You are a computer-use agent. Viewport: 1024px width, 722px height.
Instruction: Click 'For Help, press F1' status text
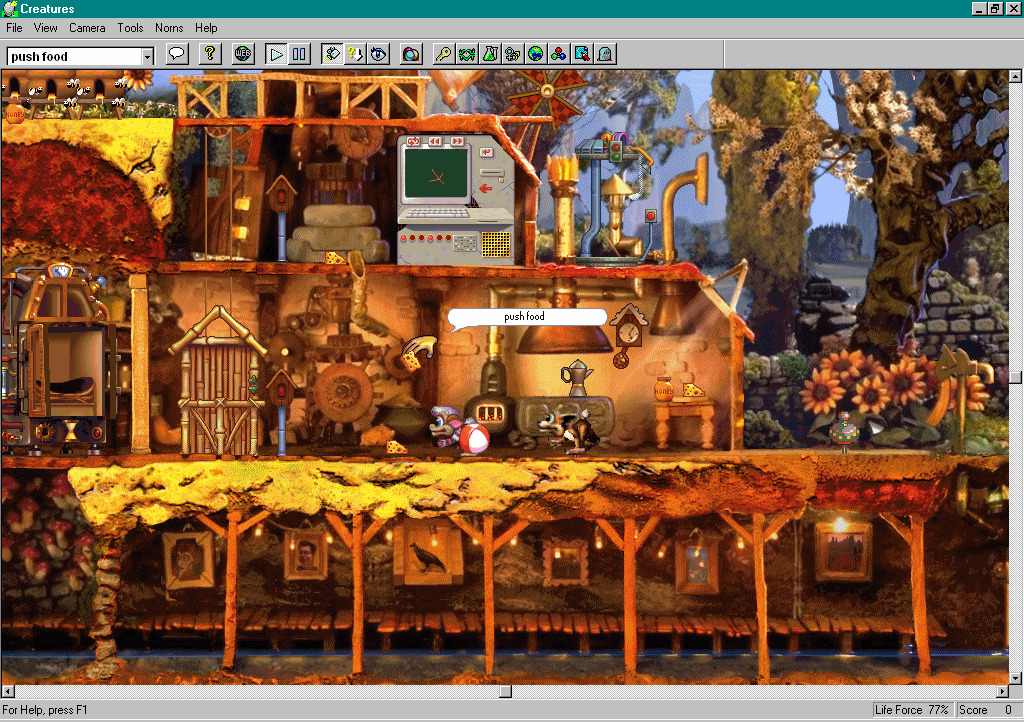point(45,710)
